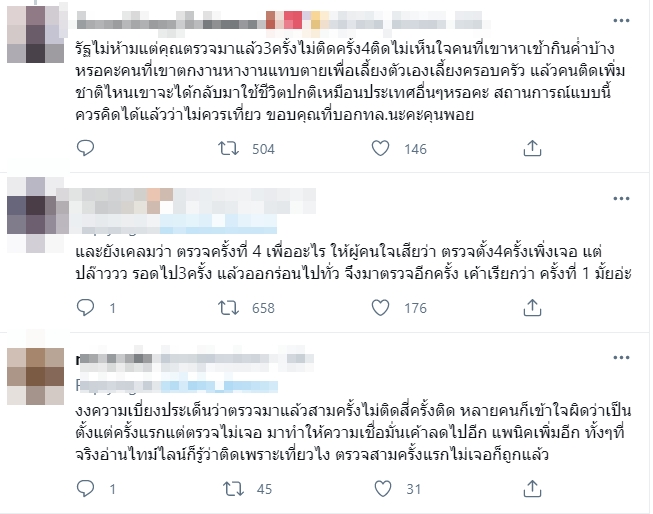The width and height of the screenshot is (653, 514).
Task: Open the blurred username of first tweet
Action: tap(283, 20)
